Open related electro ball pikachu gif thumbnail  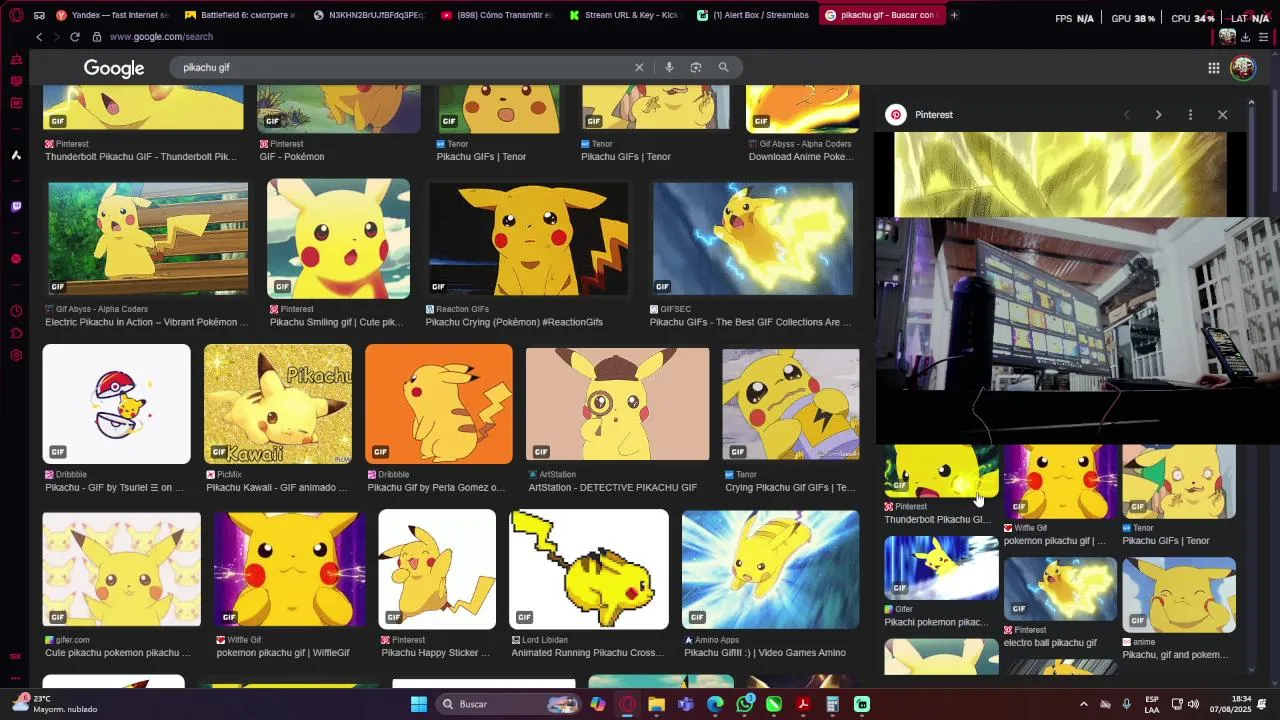(1060, 589)
